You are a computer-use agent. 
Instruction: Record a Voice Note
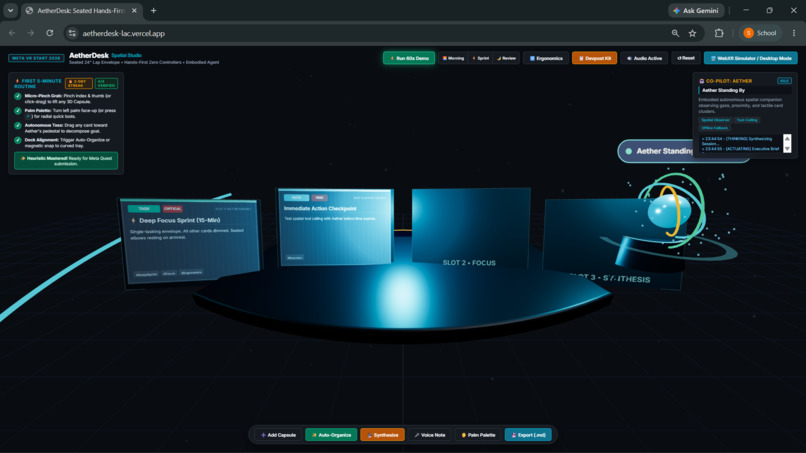[430, 435]
